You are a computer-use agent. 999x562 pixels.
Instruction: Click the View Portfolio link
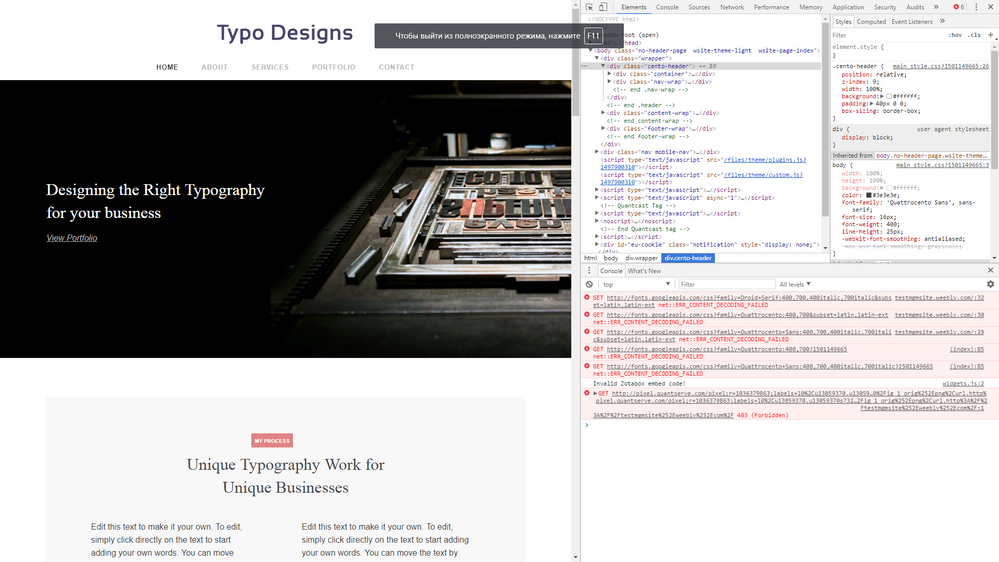pos(72,238)
